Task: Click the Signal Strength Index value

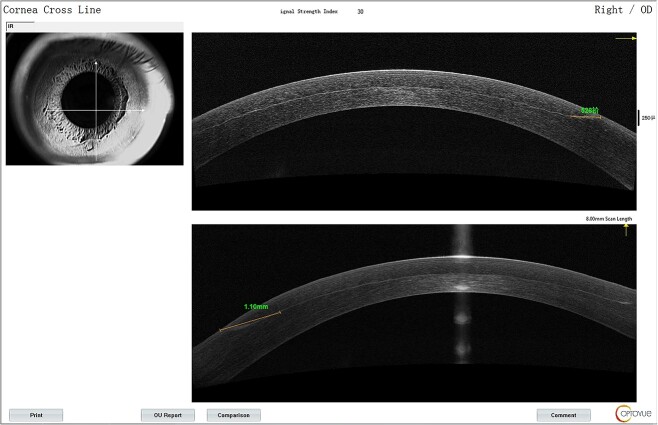Action: click(x=360, y=12)
